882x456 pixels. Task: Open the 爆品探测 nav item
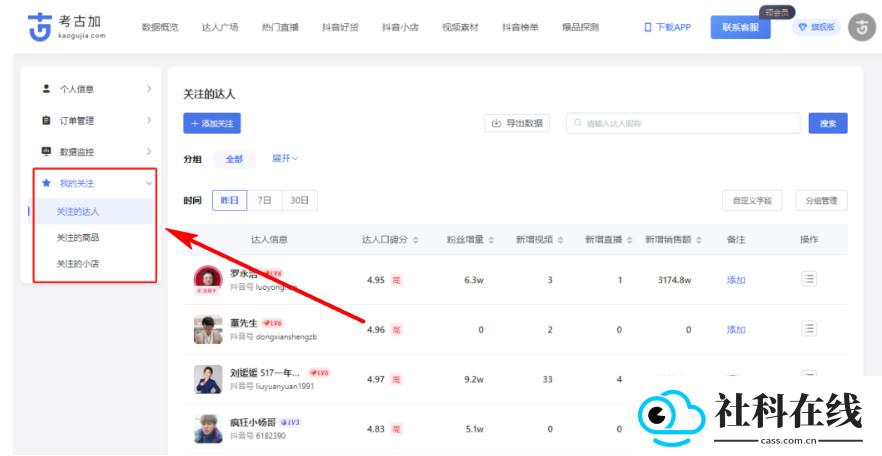pos(580,27)
